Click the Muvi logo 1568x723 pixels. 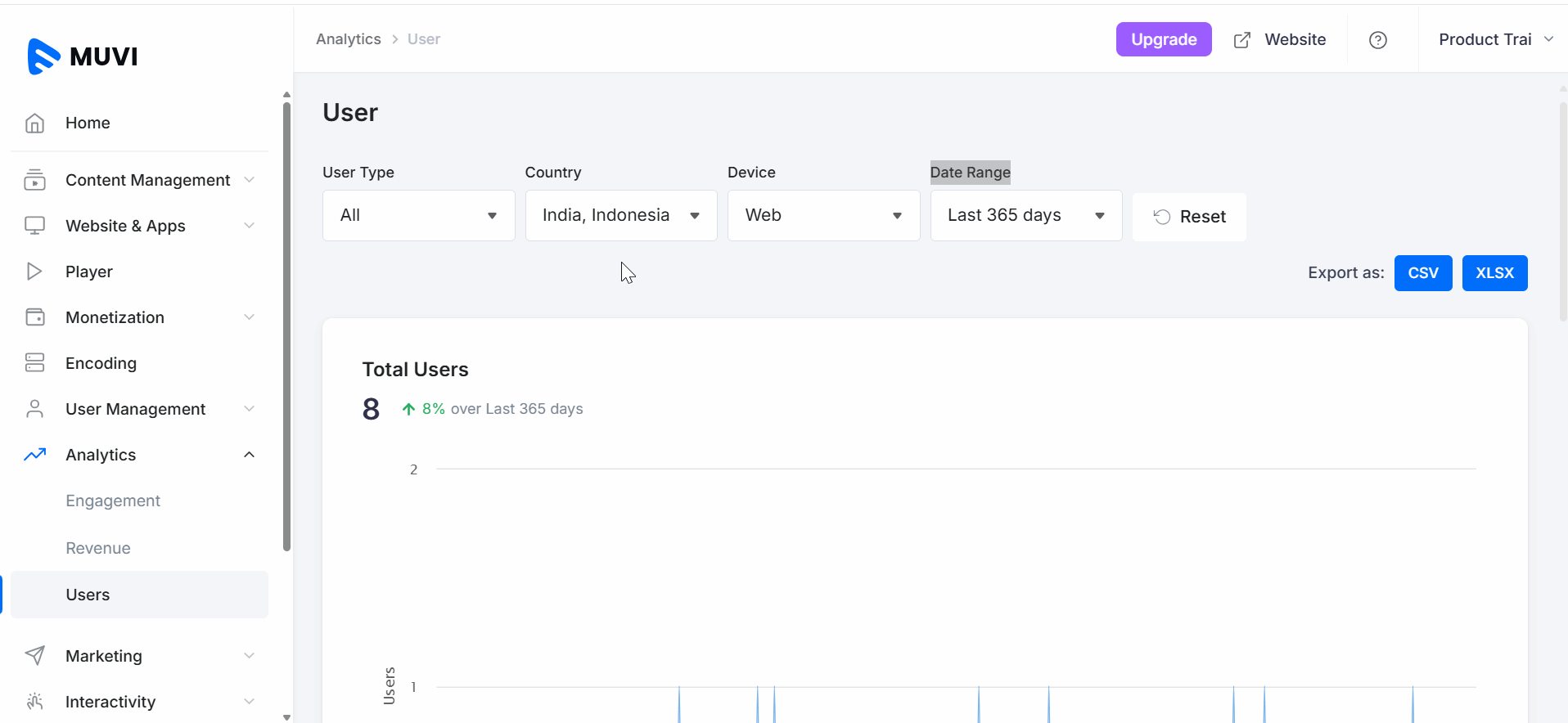pos(82,56)
